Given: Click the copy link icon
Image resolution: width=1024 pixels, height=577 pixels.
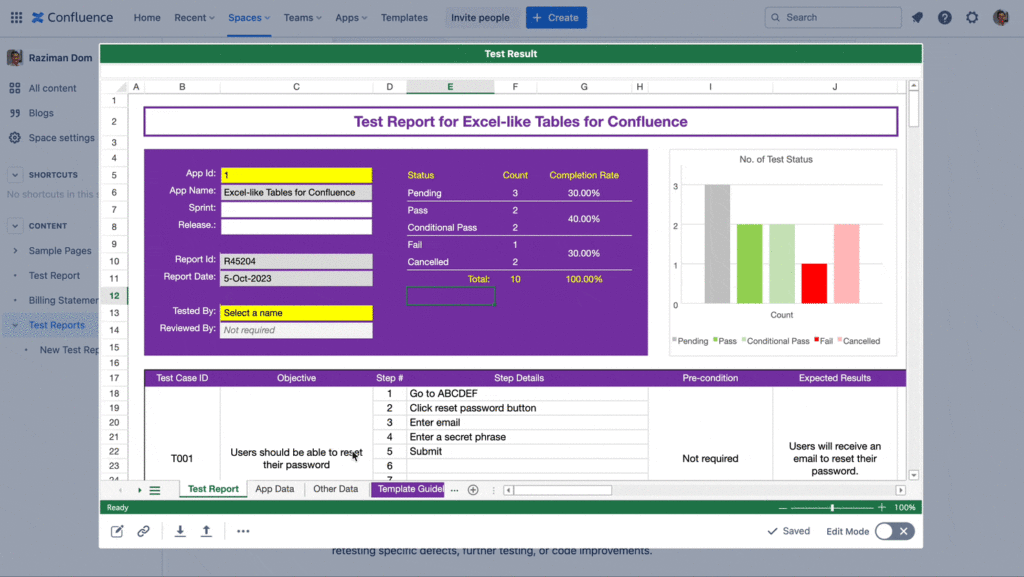Looking at the screenshot, I should coord(143,531).
